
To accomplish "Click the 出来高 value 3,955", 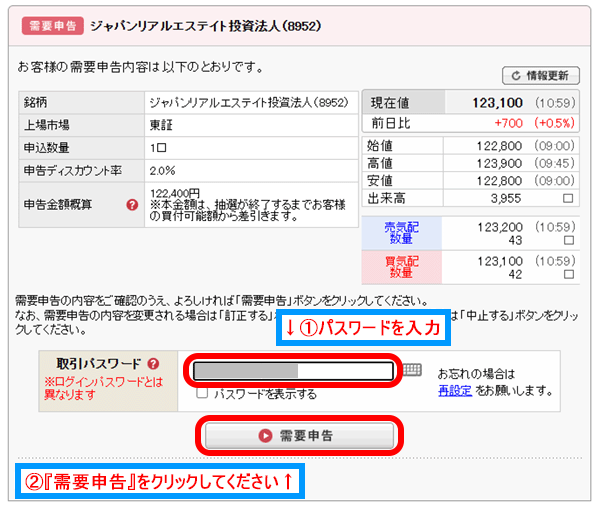I will point(506,198).
